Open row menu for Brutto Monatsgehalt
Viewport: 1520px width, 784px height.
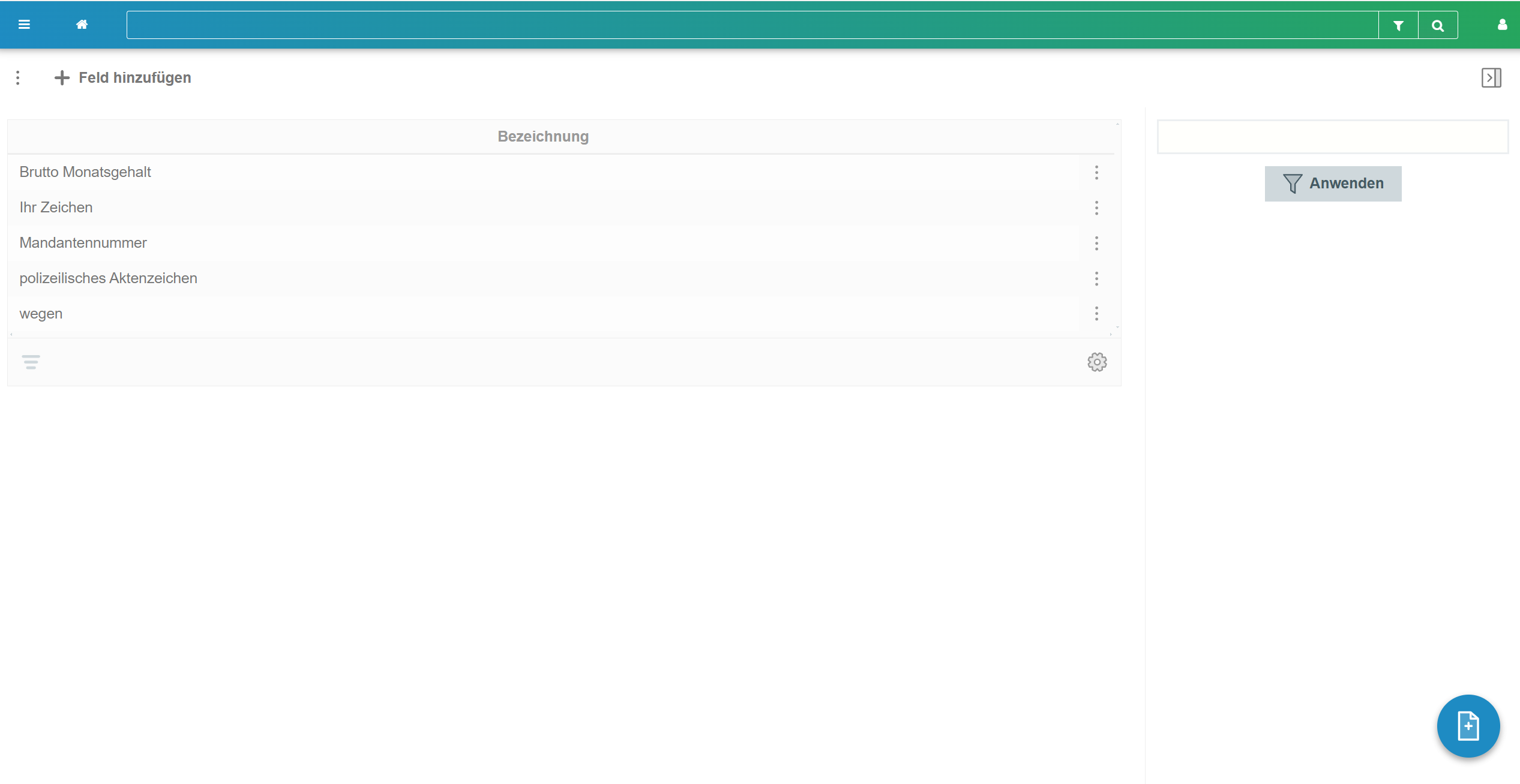(x=1096, y=173)
